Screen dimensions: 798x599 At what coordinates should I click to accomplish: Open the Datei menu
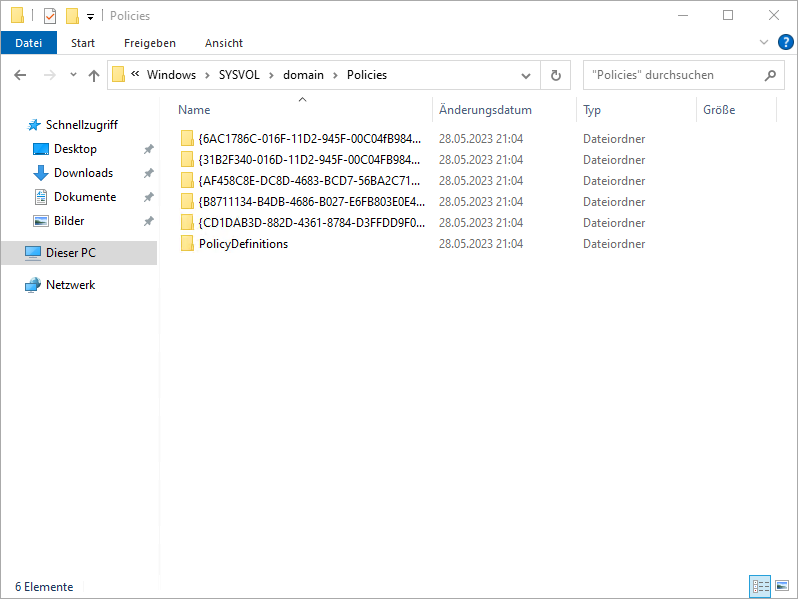(29, 43)
